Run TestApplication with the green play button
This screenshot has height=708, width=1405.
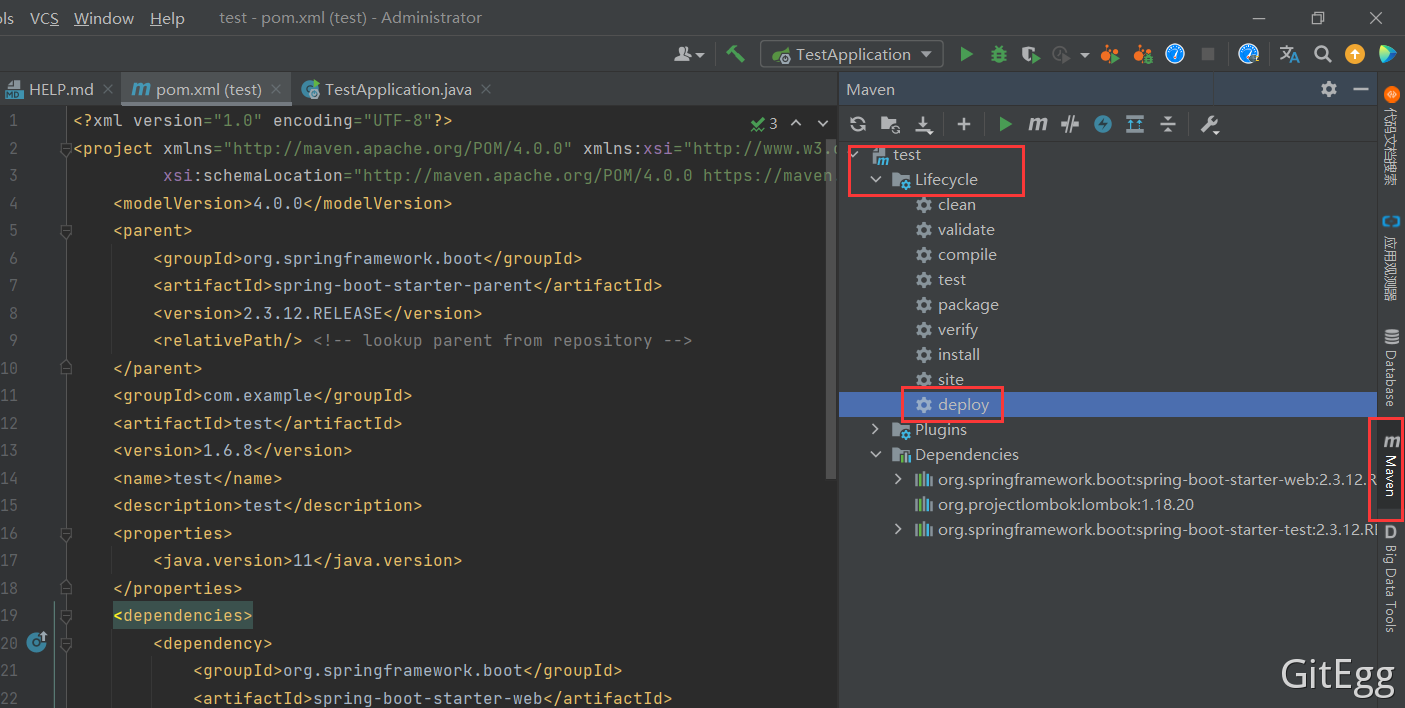[966, 54]
